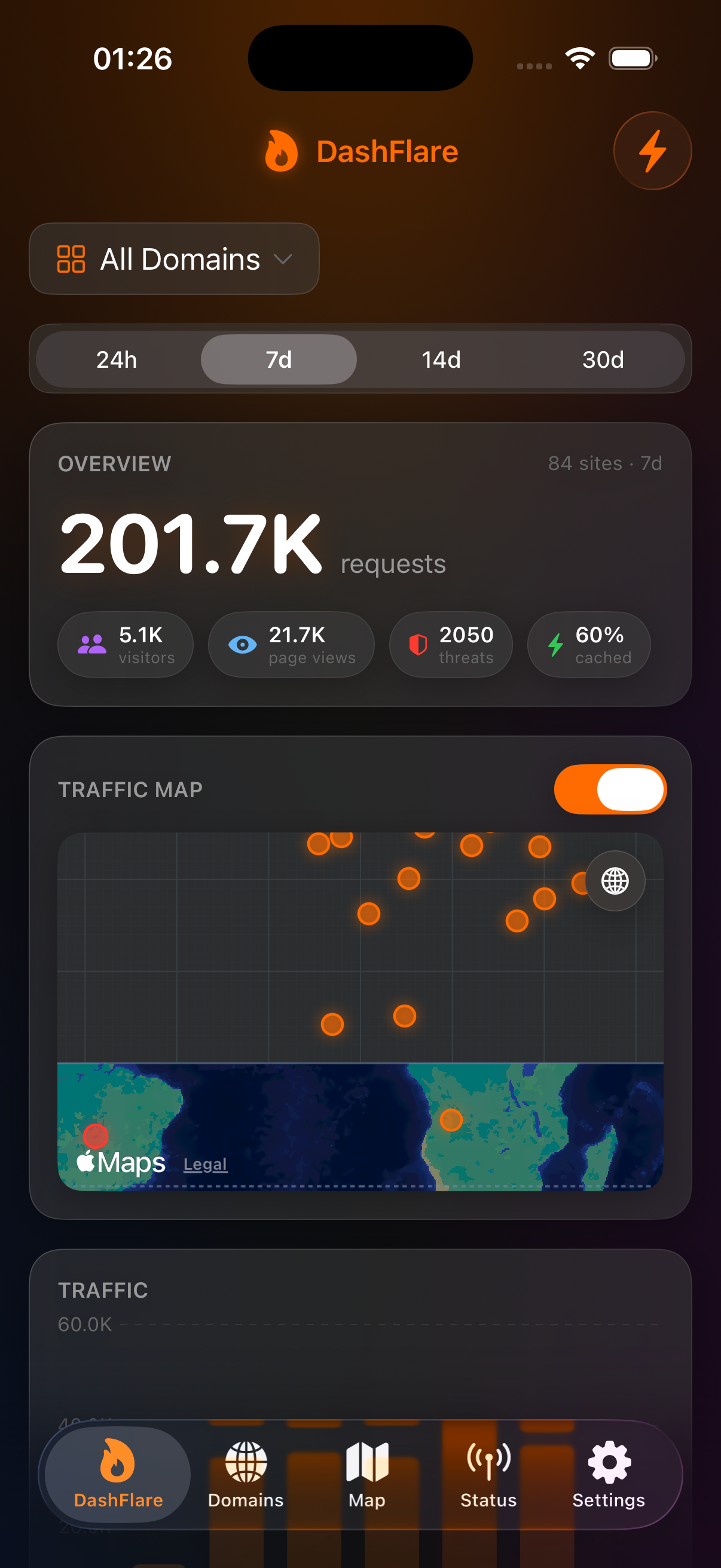Tap the "84 sites · 7d" label
This screenshot has width=721, height=1568.
[605, 463]
